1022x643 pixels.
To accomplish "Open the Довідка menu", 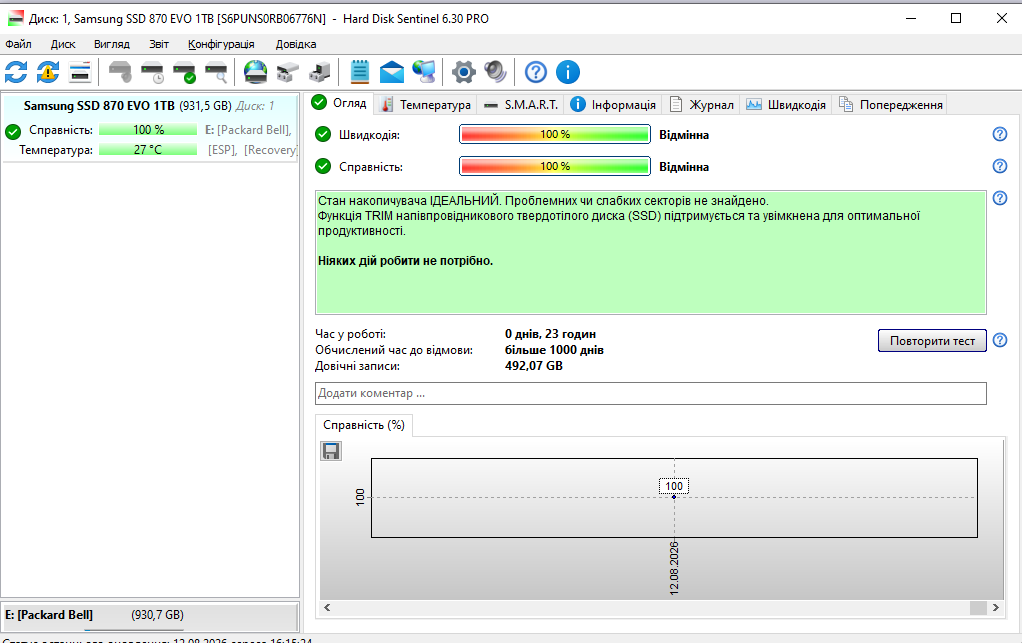I will click(296, 44).
